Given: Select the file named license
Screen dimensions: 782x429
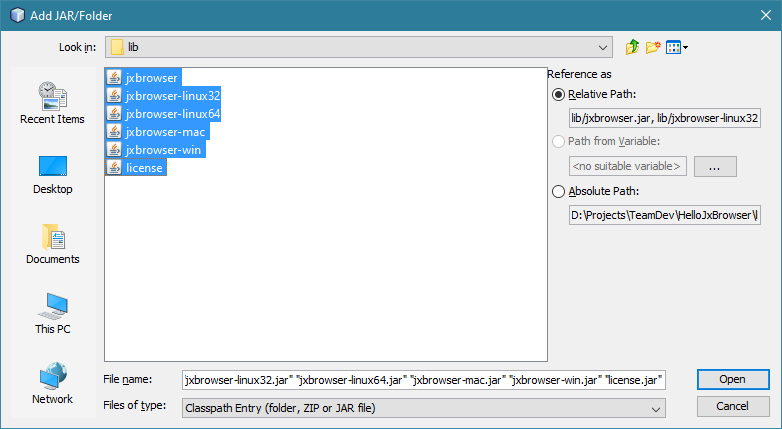Looking at the screenshot, I should point(144,168).
